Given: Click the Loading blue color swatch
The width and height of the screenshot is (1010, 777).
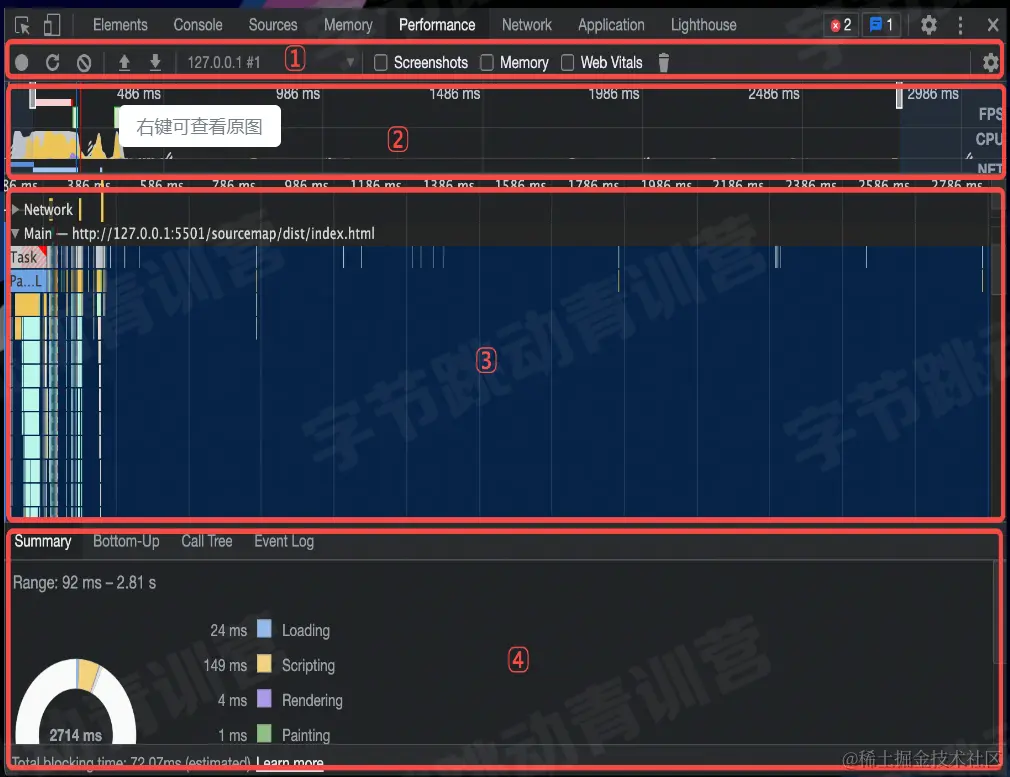Looking at the screenshot, I should pyautogui.click(x=264, y=629).
